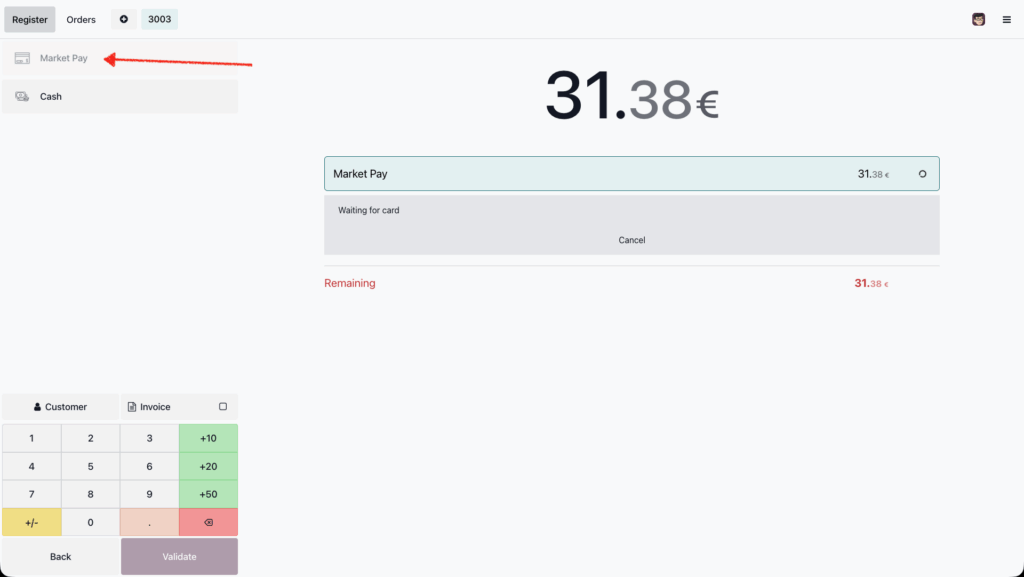Tap numpad key 5

point(91,467)
